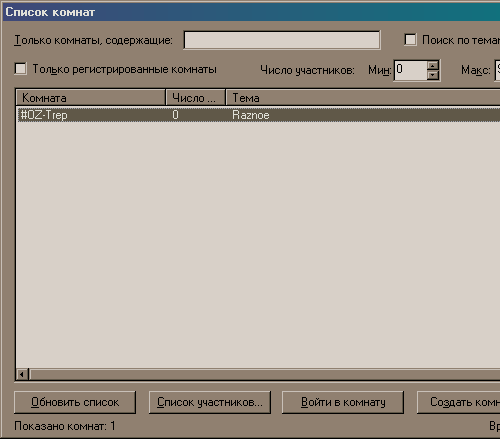Viewport: 500px width, 439px height.
Task: Sort by the "Тема" column header
Action: coord(363,98)
